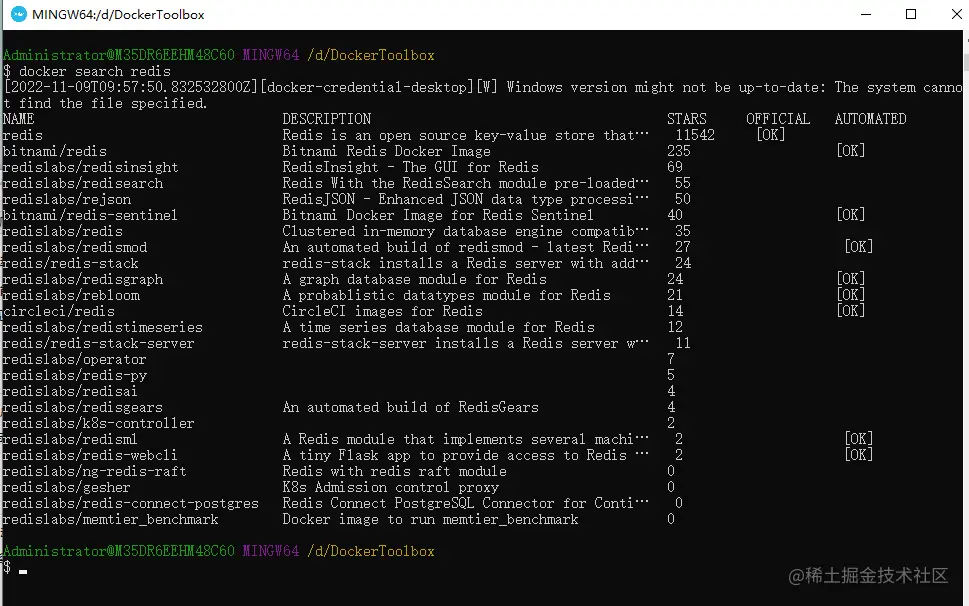969x606 pixels.
Task: Select the 'redislabs/memtier_benchmark' image name
Action: [111, 520]
